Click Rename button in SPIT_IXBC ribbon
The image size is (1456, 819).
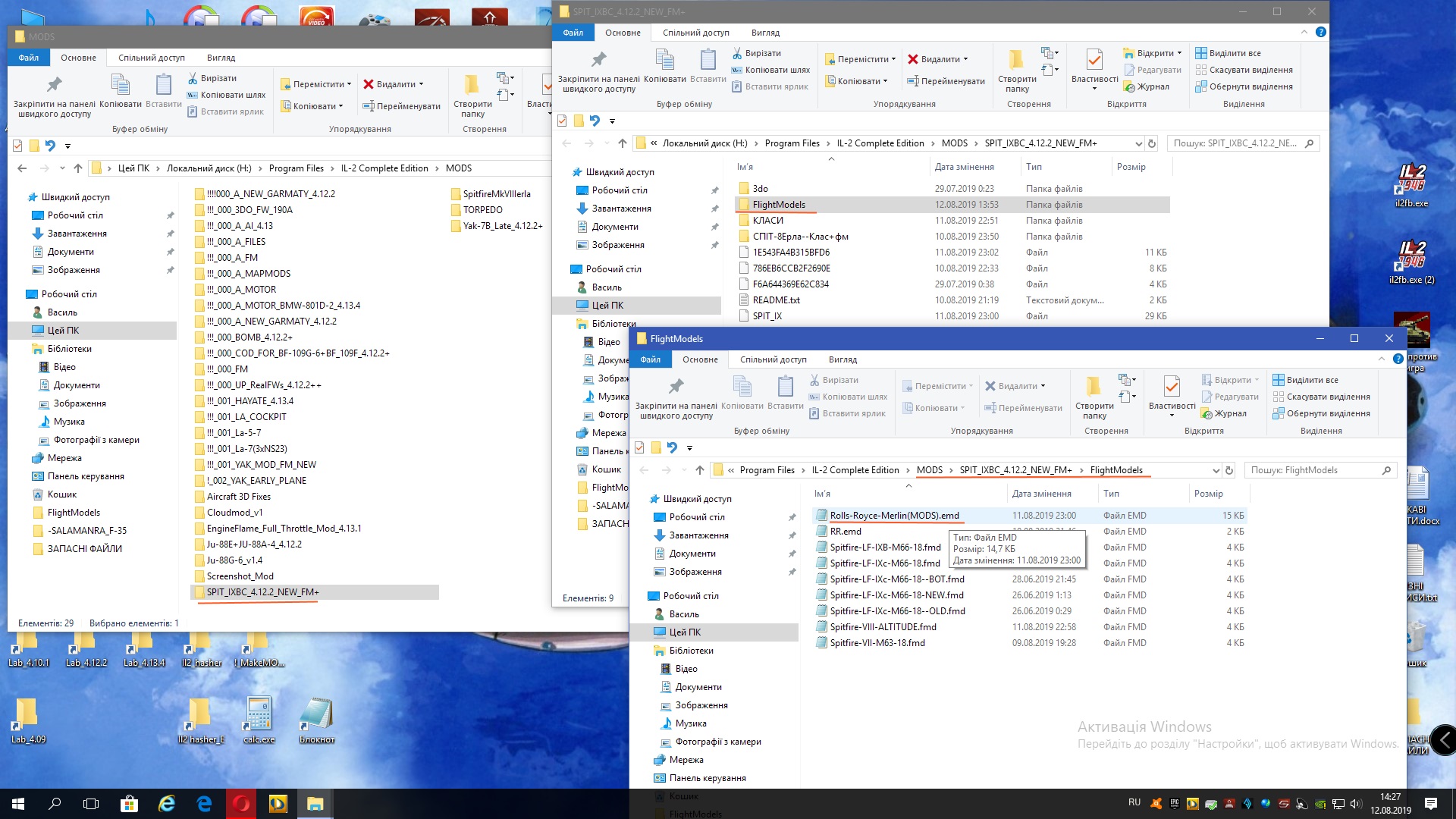pyautogui.click(x=946, y=81)
